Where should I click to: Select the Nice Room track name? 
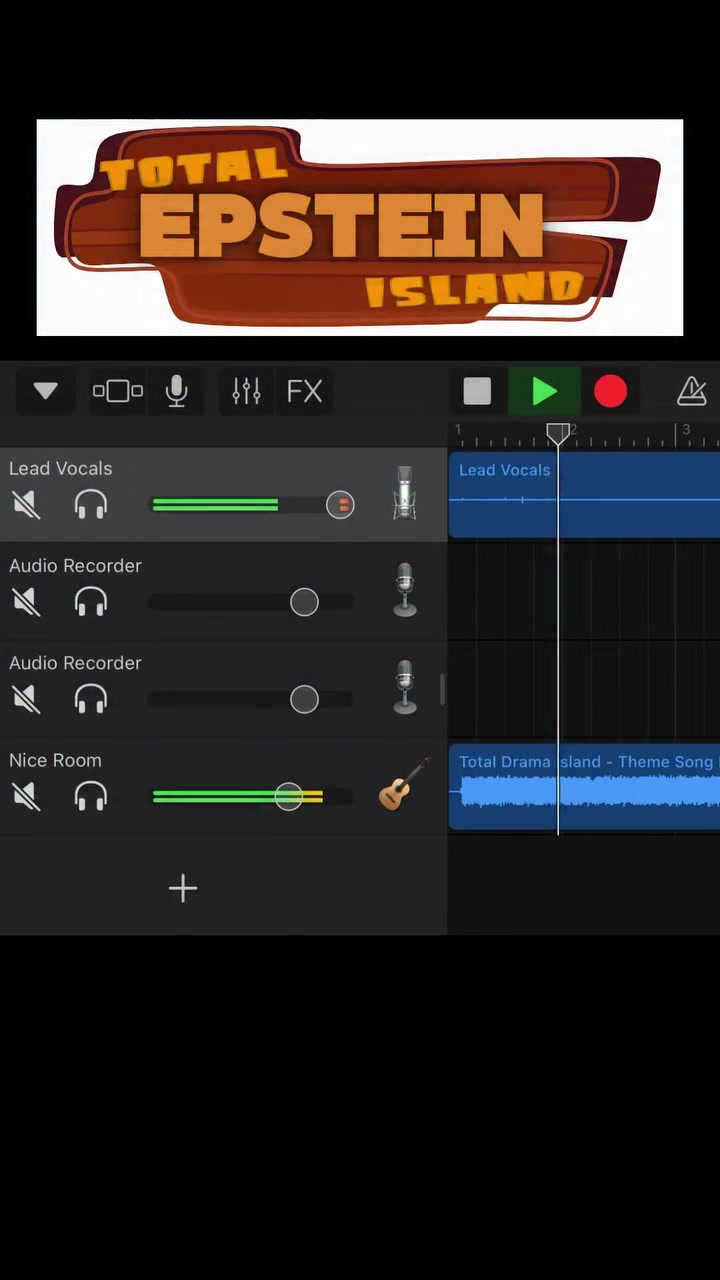(55, 760)
